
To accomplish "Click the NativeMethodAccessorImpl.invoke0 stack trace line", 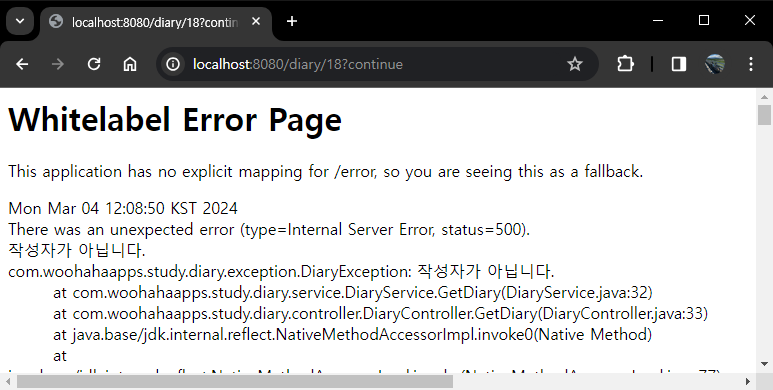I will click(x=352, y=335).
